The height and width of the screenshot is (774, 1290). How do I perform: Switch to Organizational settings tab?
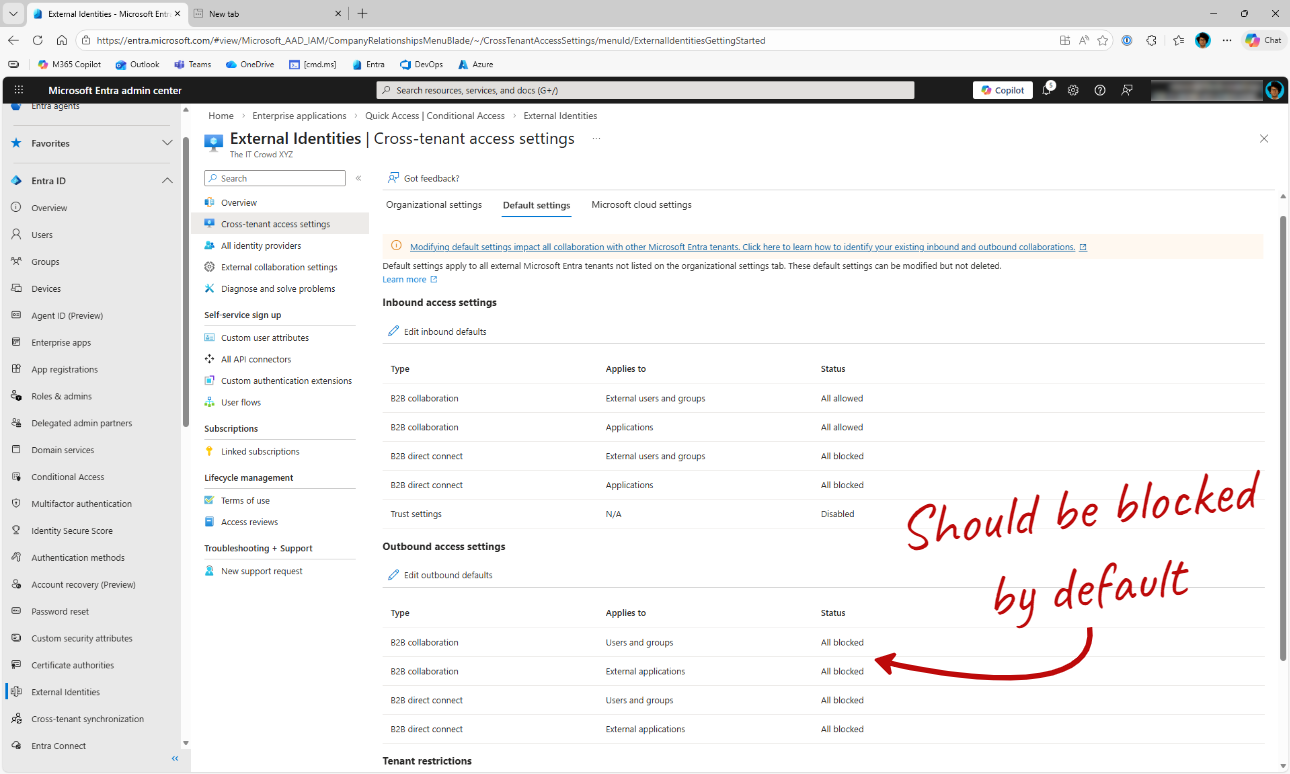[x=434, y=205]
